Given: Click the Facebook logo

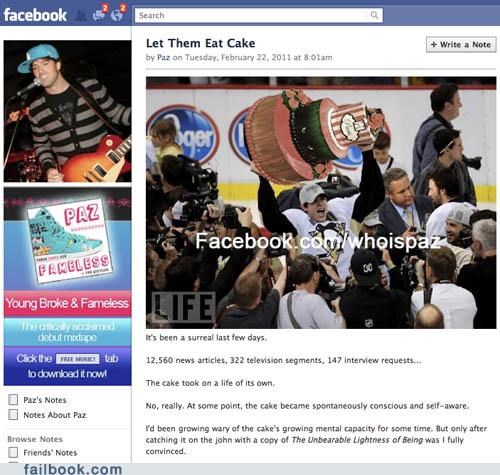Looking at the screenshot, I should (35, 15).
